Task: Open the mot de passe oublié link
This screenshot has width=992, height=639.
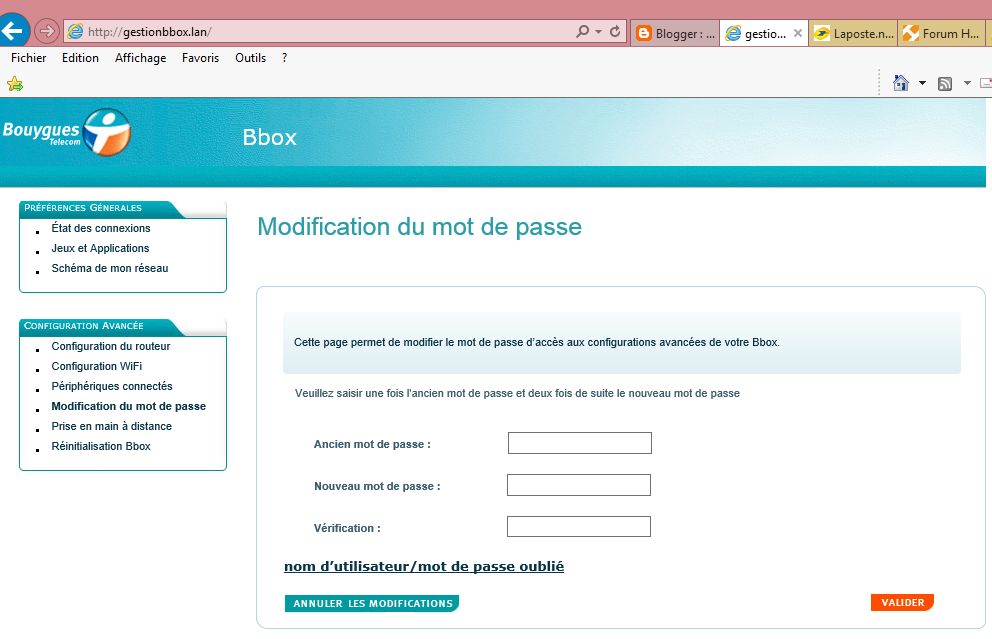Action: pyautogui.click(x=424, y=566)
